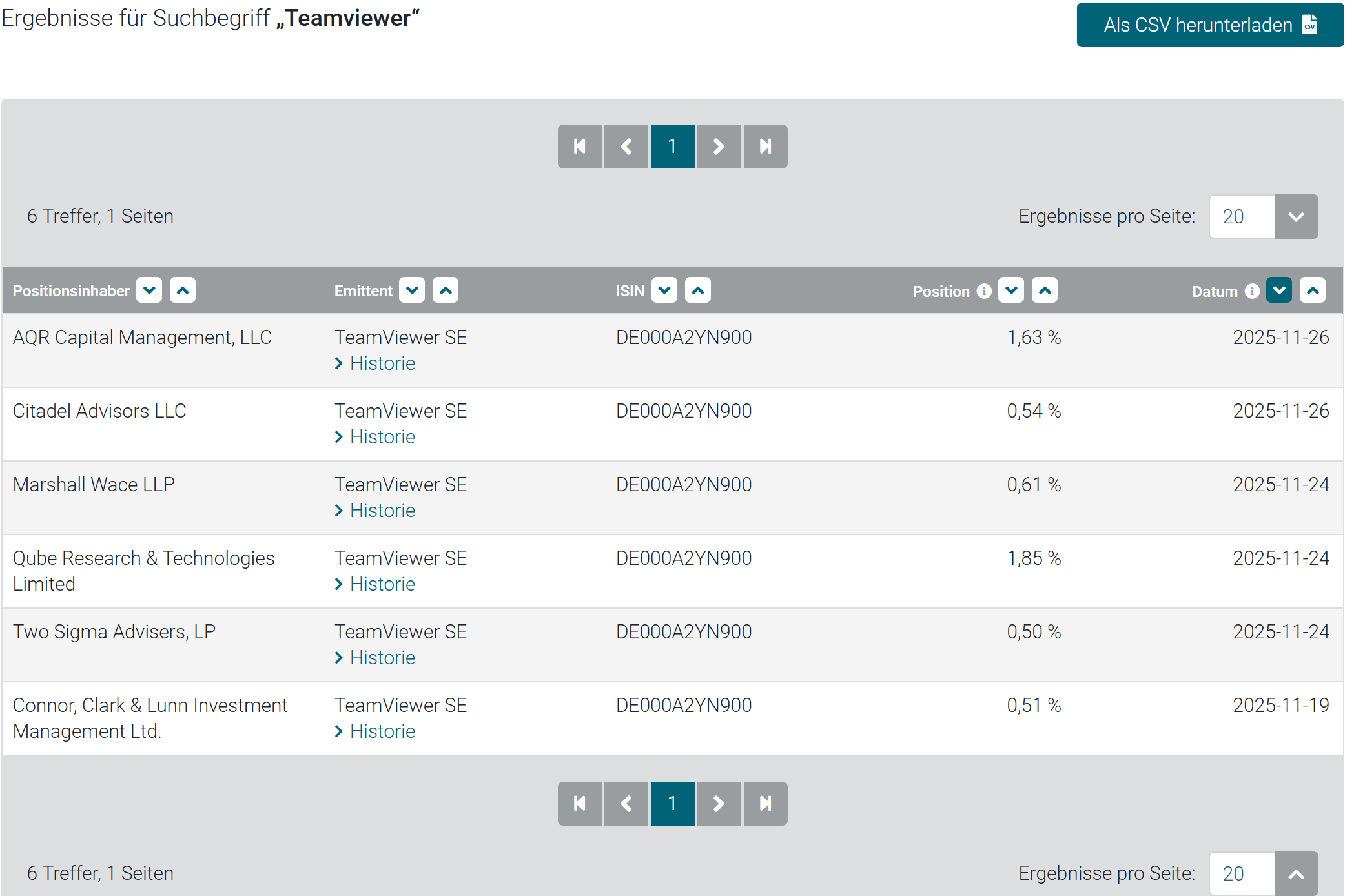Expand Historie for AQR Capital Management
Screen dimensions: 1354x896
click(x=382, y=363)
